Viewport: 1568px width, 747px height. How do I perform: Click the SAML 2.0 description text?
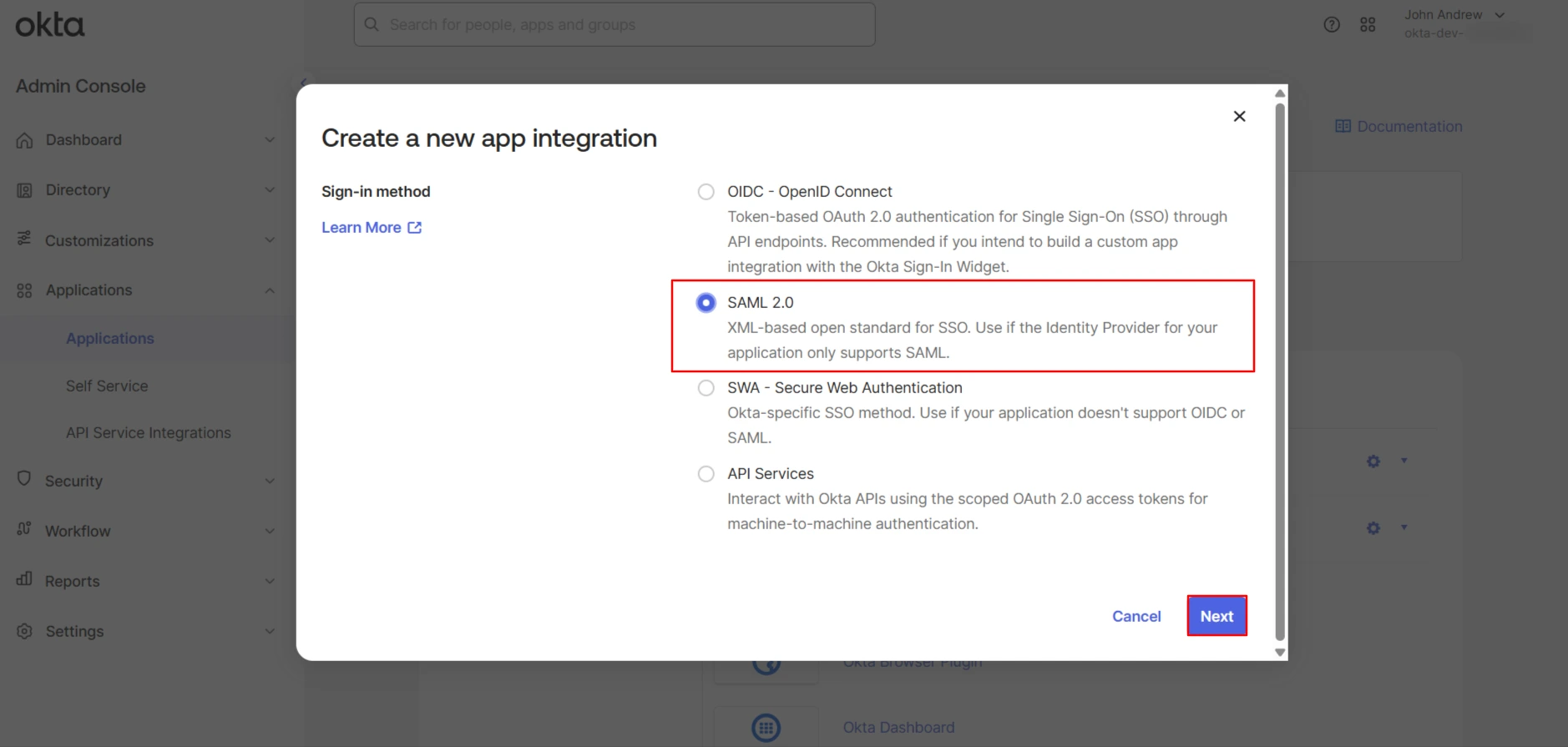tap(972, 340)
